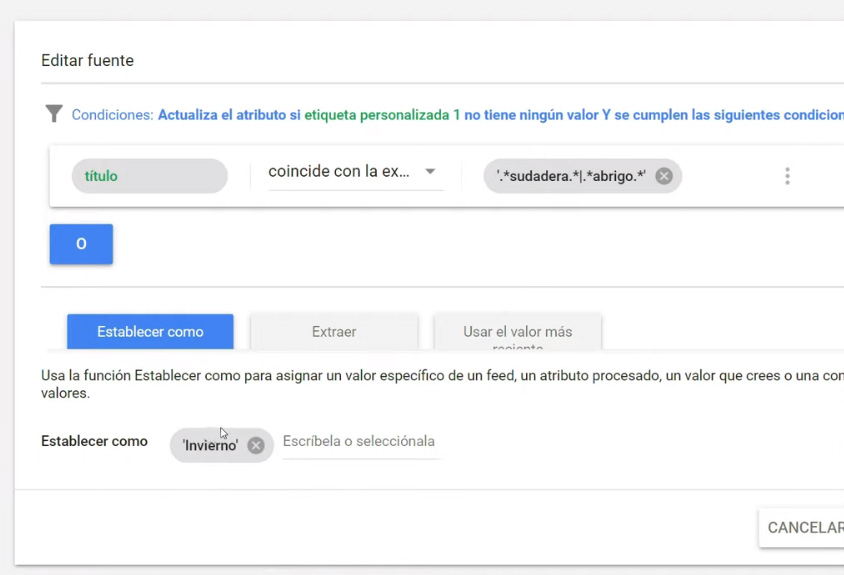
Task: Open the three-dot condition options menu
Action: (787, 176)
